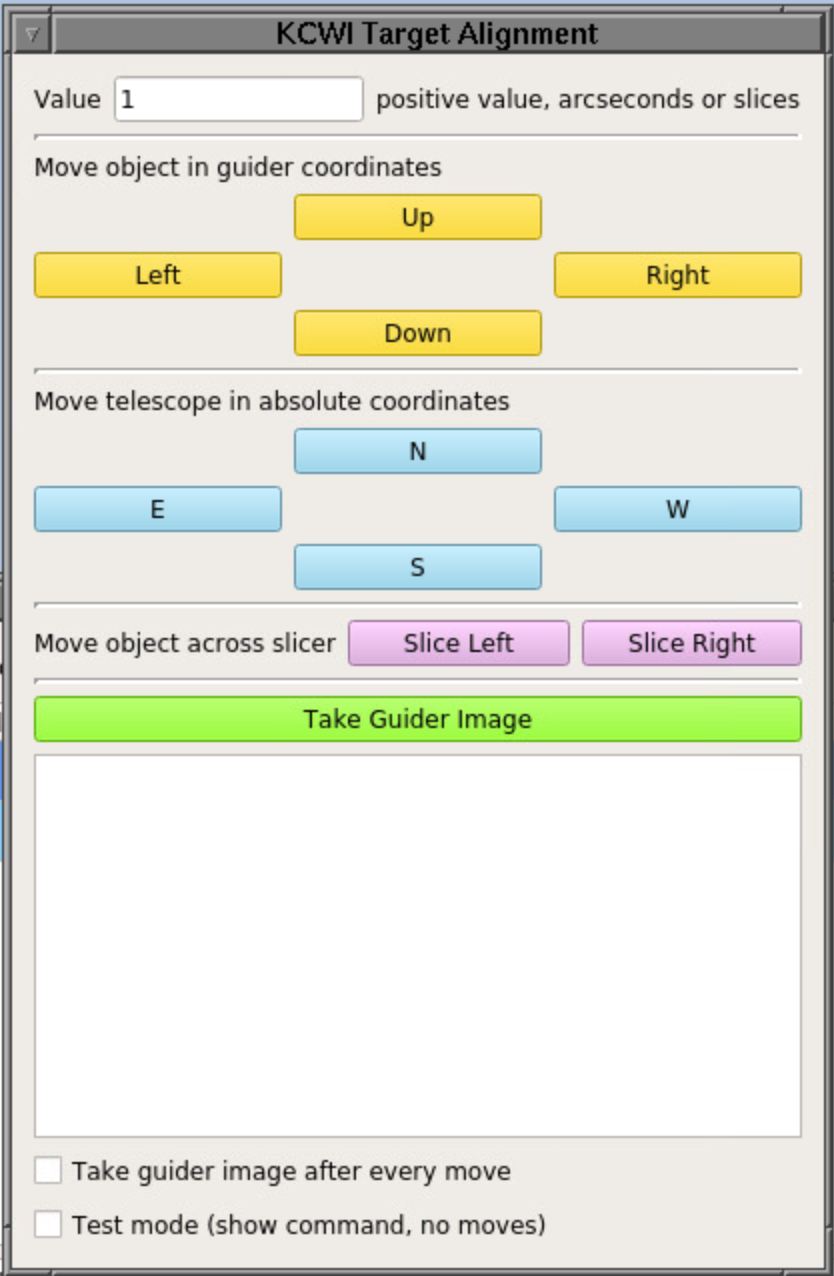Nudge the telescope North
The image size is (834, 1276).
pyautogui.click(x=417, y=450)
